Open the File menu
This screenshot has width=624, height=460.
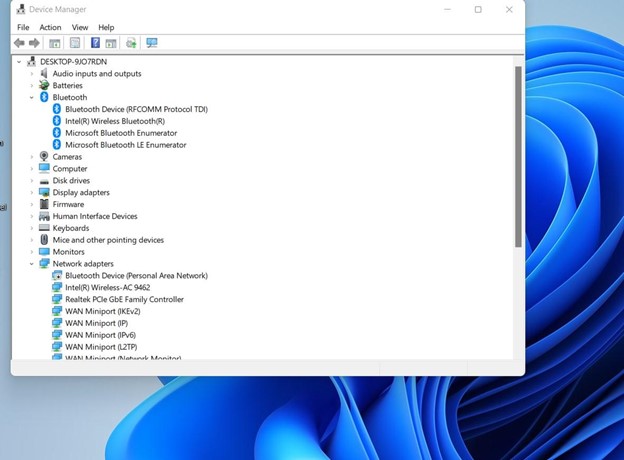23,27
